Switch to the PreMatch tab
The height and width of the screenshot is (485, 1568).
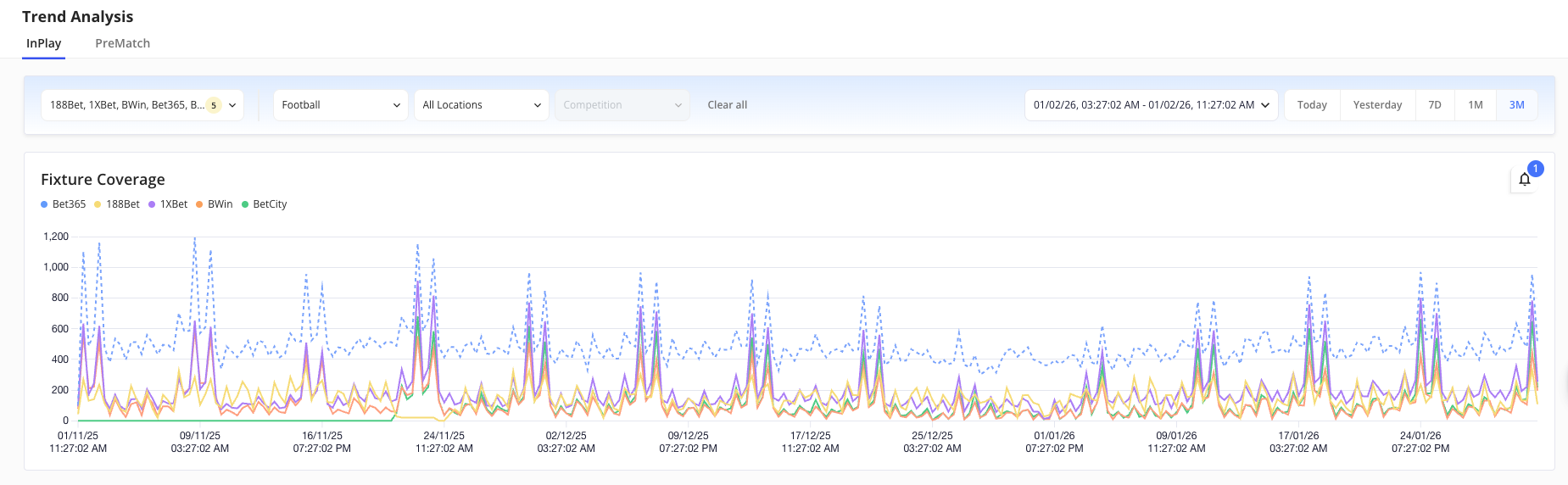click(x=122, y=43)
